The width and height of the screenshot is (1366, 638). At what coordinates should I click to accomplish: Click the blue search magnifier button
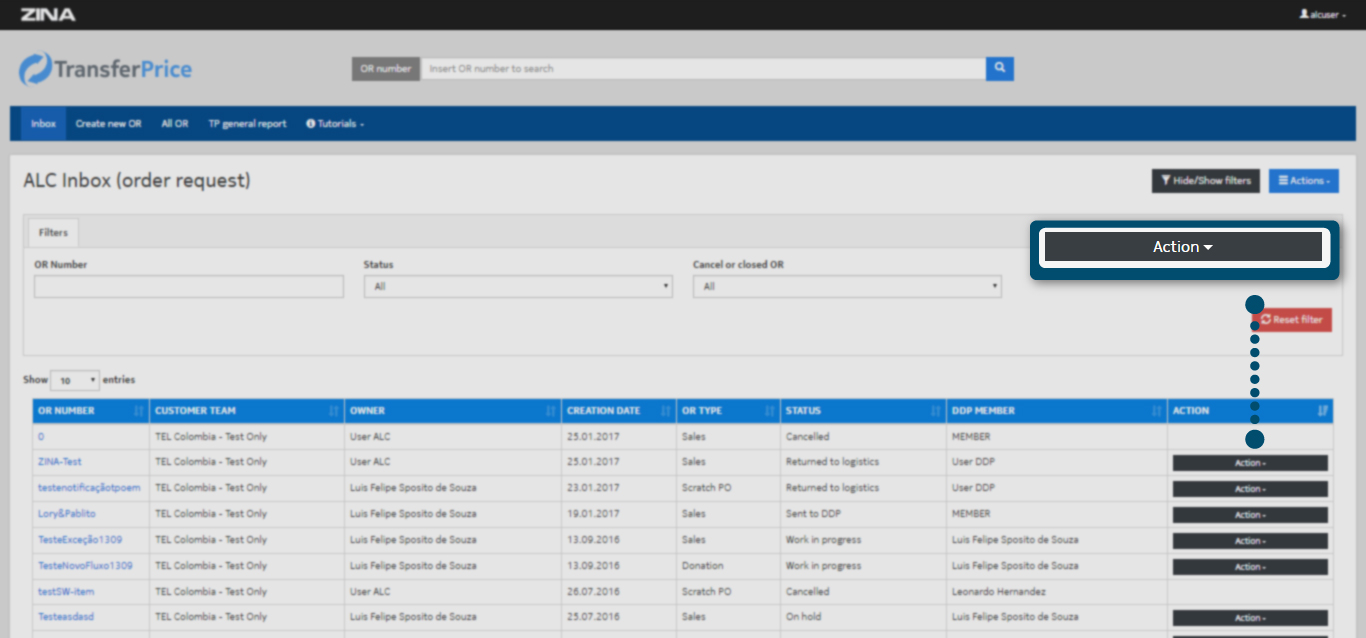point(999,69)
